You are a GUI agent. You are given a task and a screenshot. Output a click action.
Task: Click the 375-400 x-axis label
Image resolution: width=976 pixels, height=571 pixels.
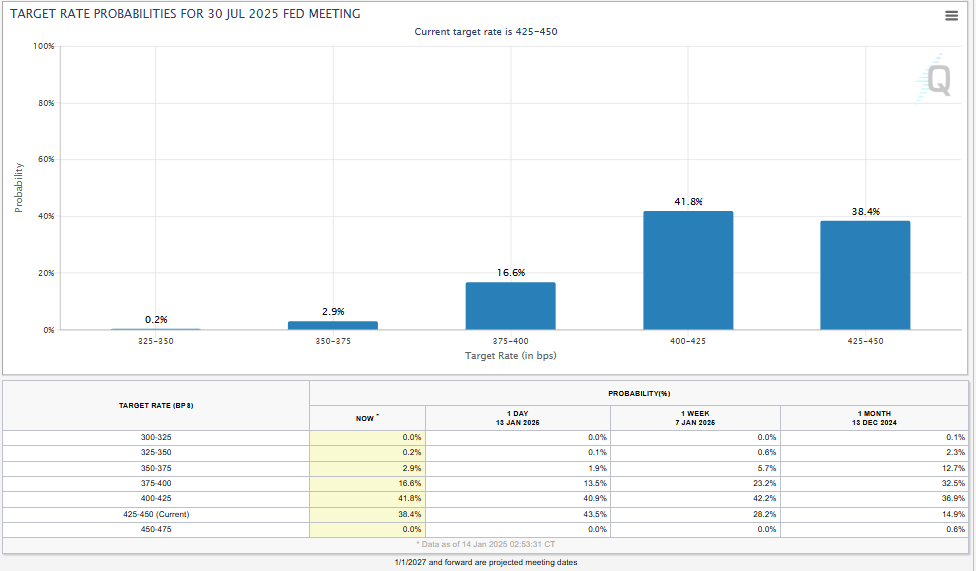pos(510,341)
